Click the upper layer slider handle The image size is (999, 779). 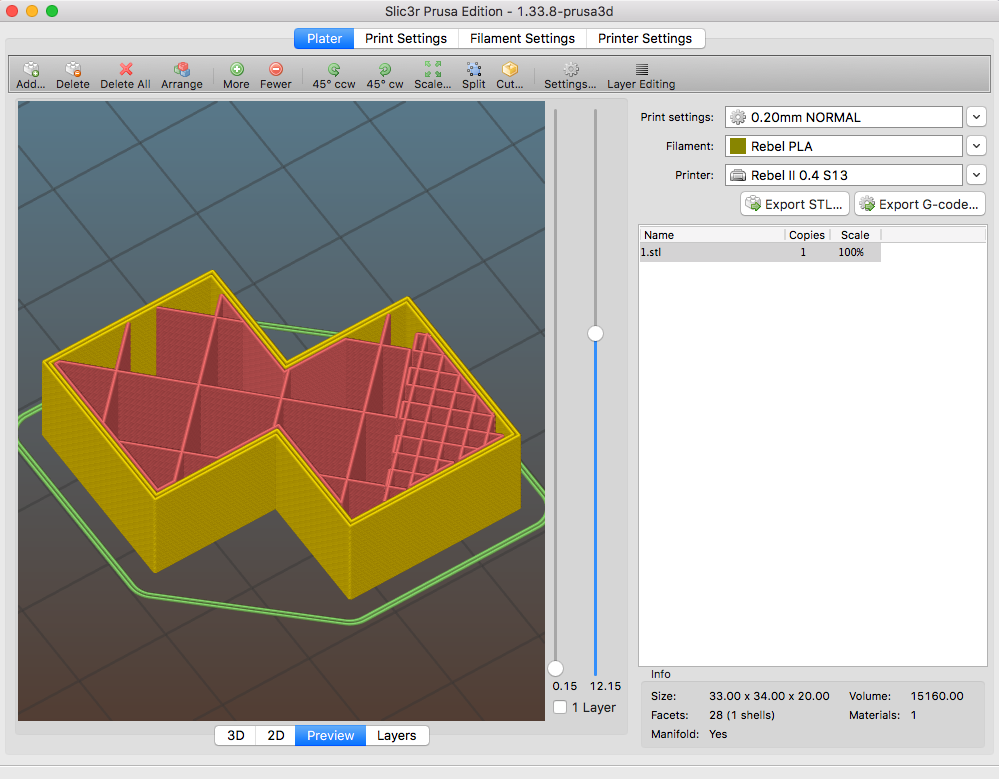596,333
